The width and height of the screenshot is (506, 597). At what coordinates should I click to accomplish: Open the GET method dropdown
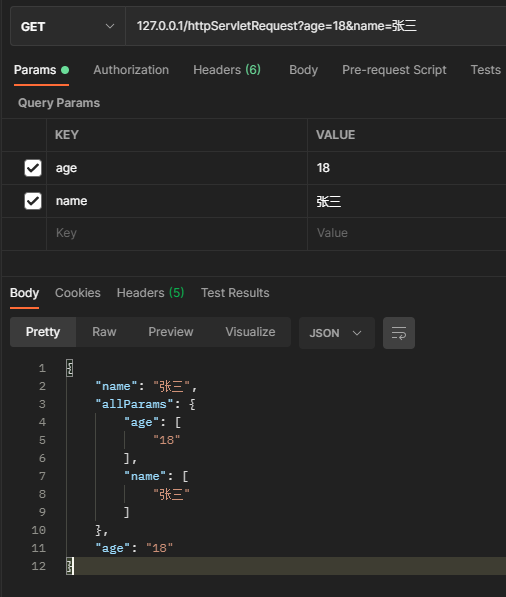[x=68, y=26]
